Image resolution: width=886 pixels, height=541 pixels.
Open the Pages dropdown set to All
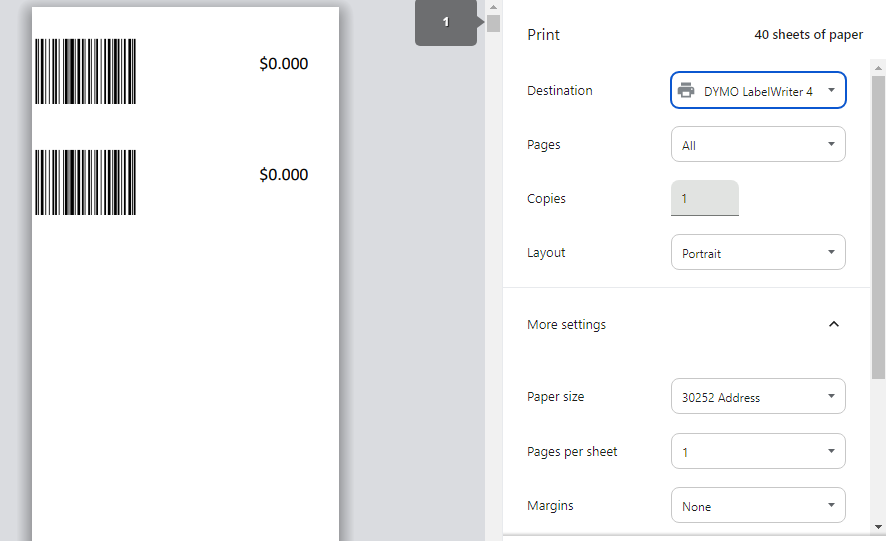click(758, 144)
